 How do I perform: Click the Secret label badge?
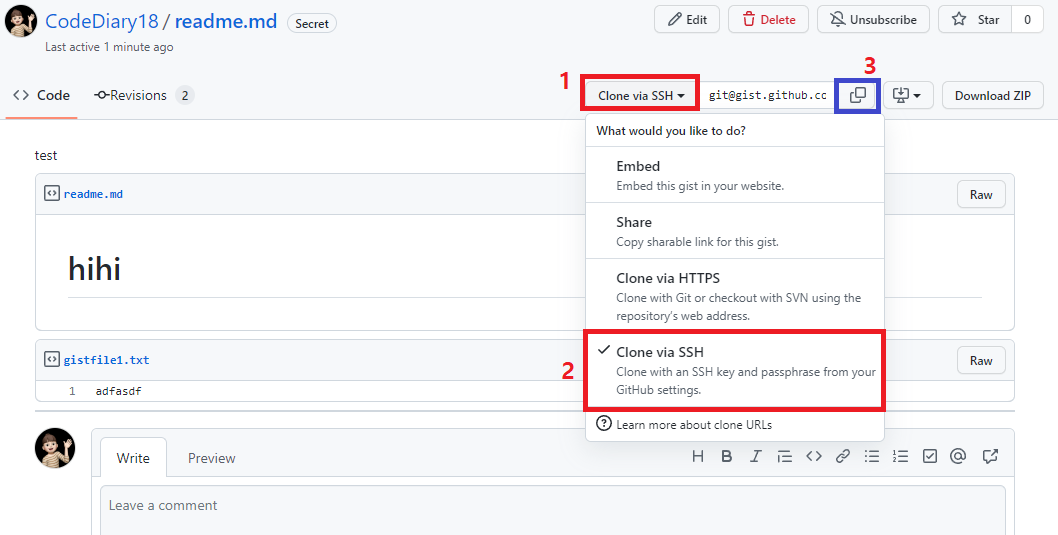click(312, 24)
